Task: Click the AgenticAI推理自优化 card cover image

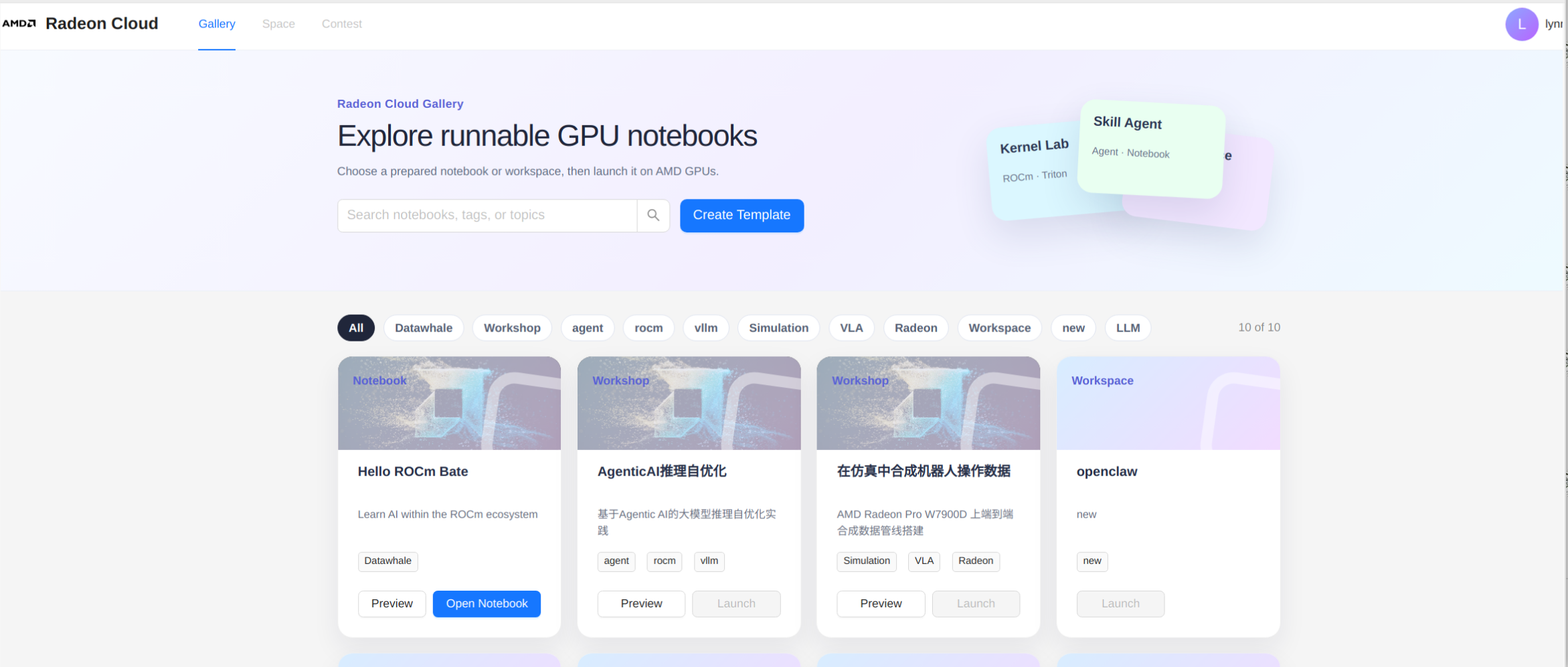Action: (689, 403)
